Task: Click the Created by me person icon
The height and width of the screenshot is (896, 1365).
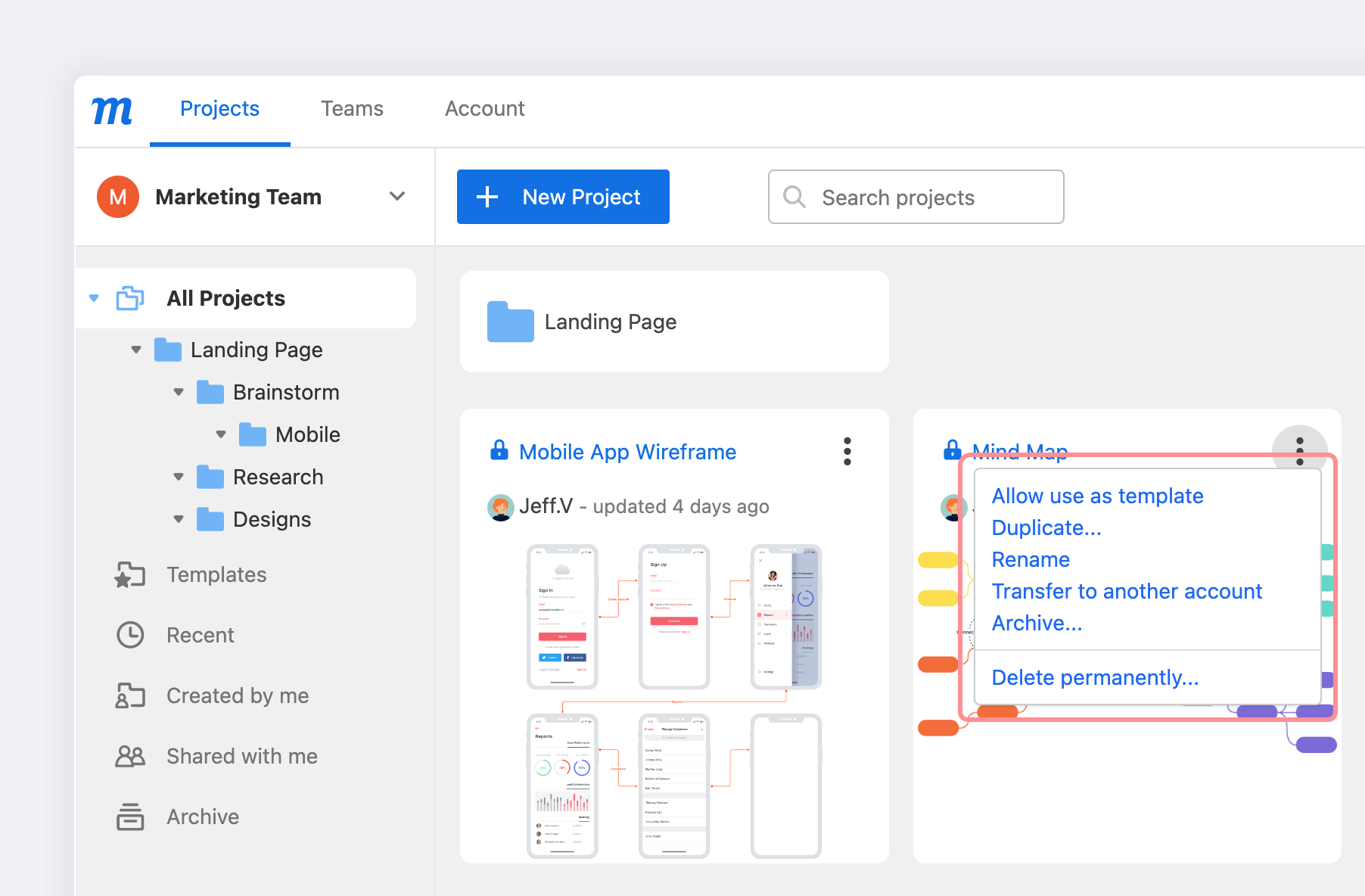Action: click(x=130, y=695)
